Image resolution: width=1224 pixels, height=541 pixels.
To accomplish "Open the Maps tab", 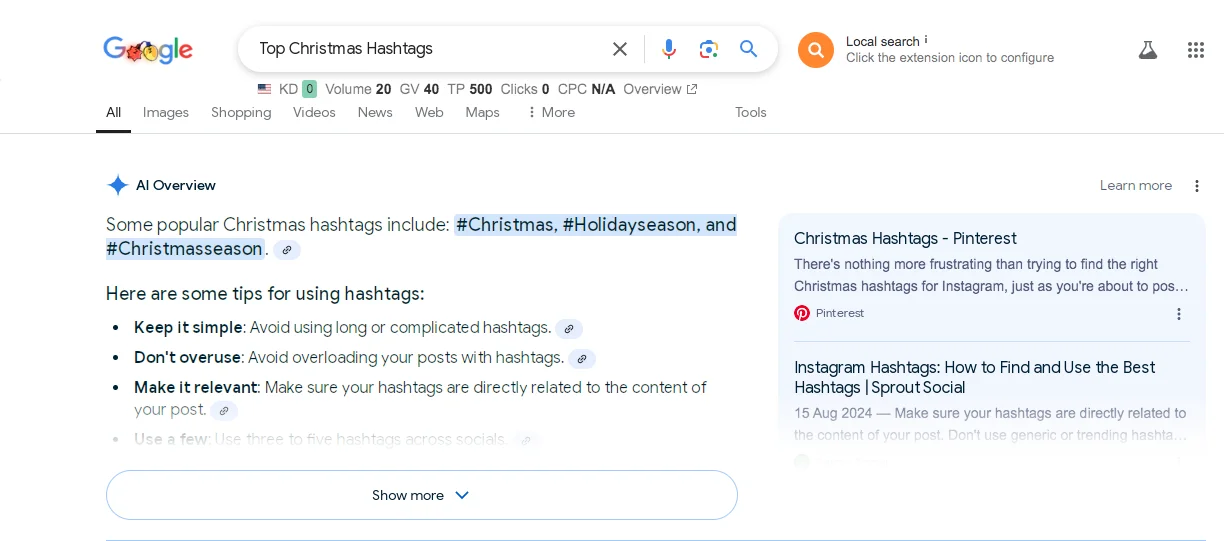I will coord(482,112).
